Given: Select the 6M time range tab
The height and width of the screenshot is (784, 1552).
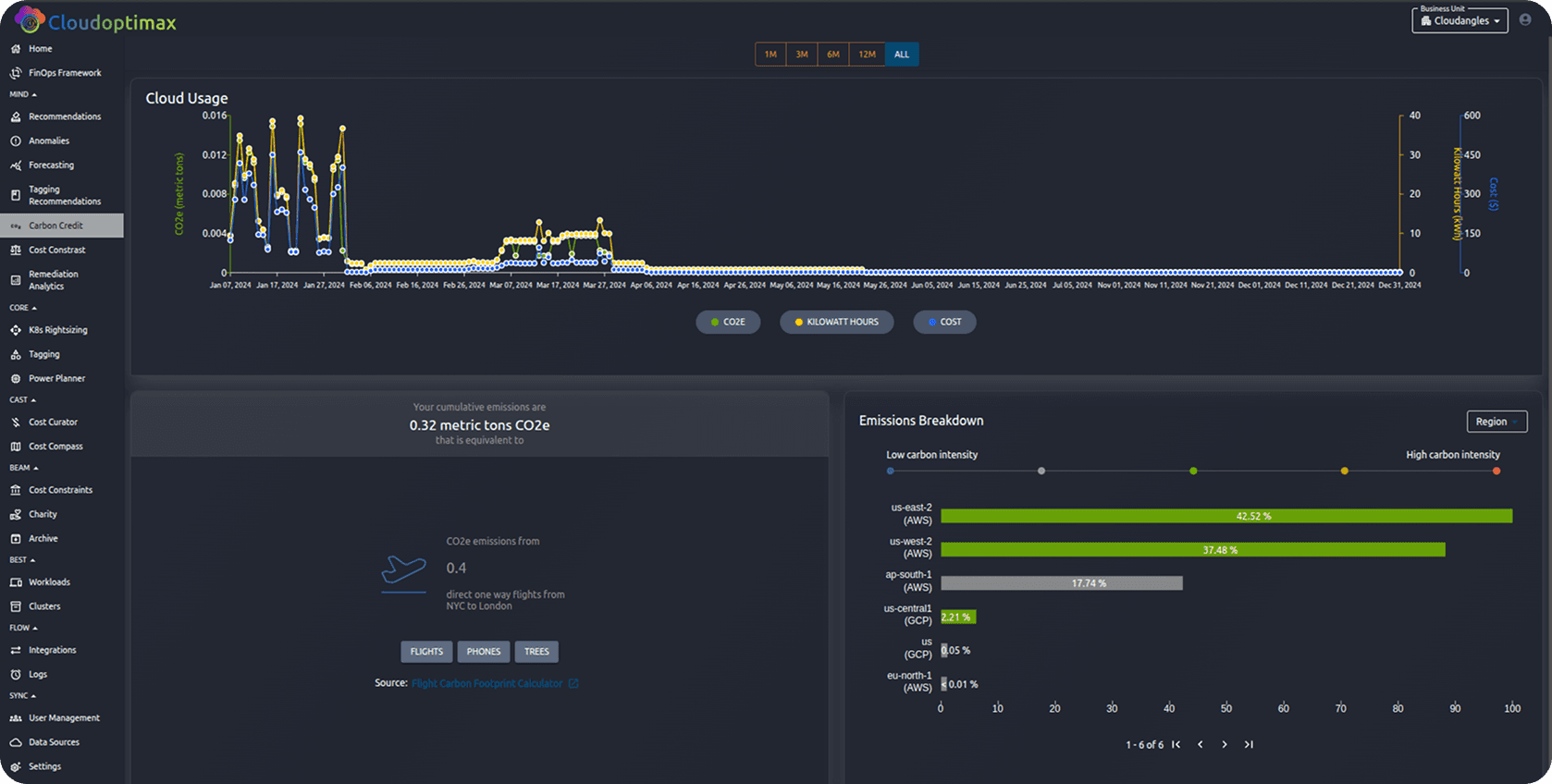Looking at the screenshot, I should click(833, 55).
